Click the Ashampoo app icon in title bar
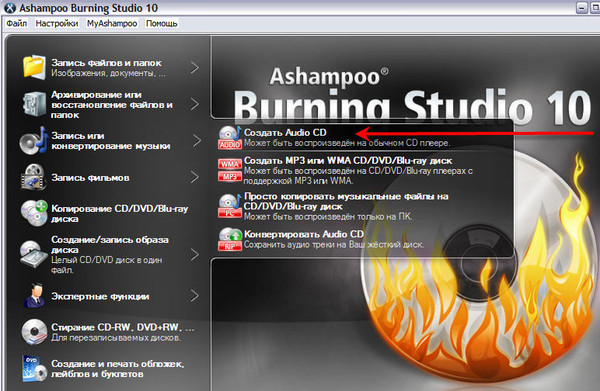The height and width of the screenshot is (391, 600). click(x=10, y=8)
